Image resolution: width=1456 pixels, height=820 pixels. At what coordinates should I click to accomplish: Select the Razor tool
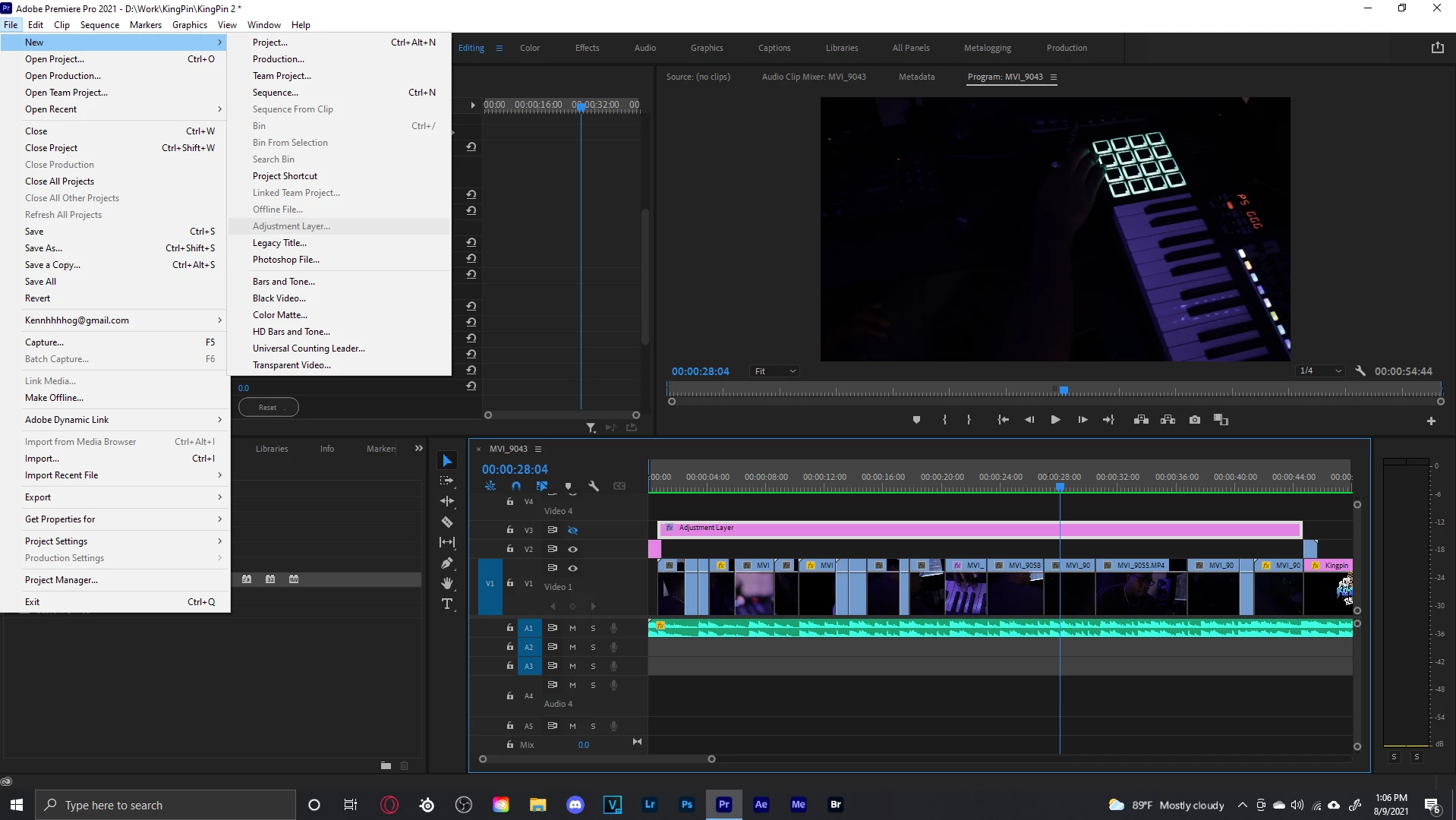(x=447, y=522)
